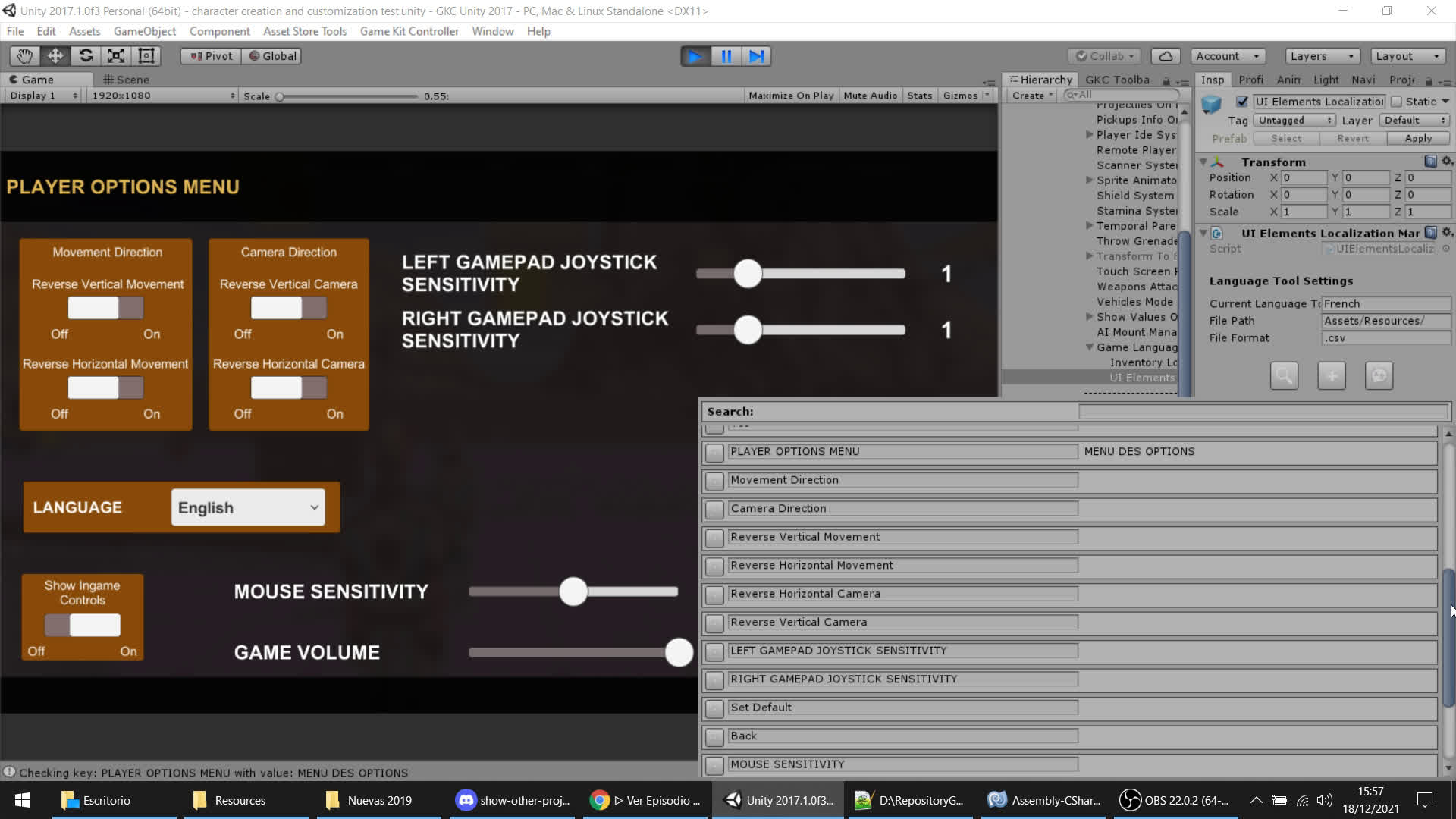Expand the Game Language tree item
Image resolution: width=1456 pixels, height=819 pixels.
(1090, 347)
